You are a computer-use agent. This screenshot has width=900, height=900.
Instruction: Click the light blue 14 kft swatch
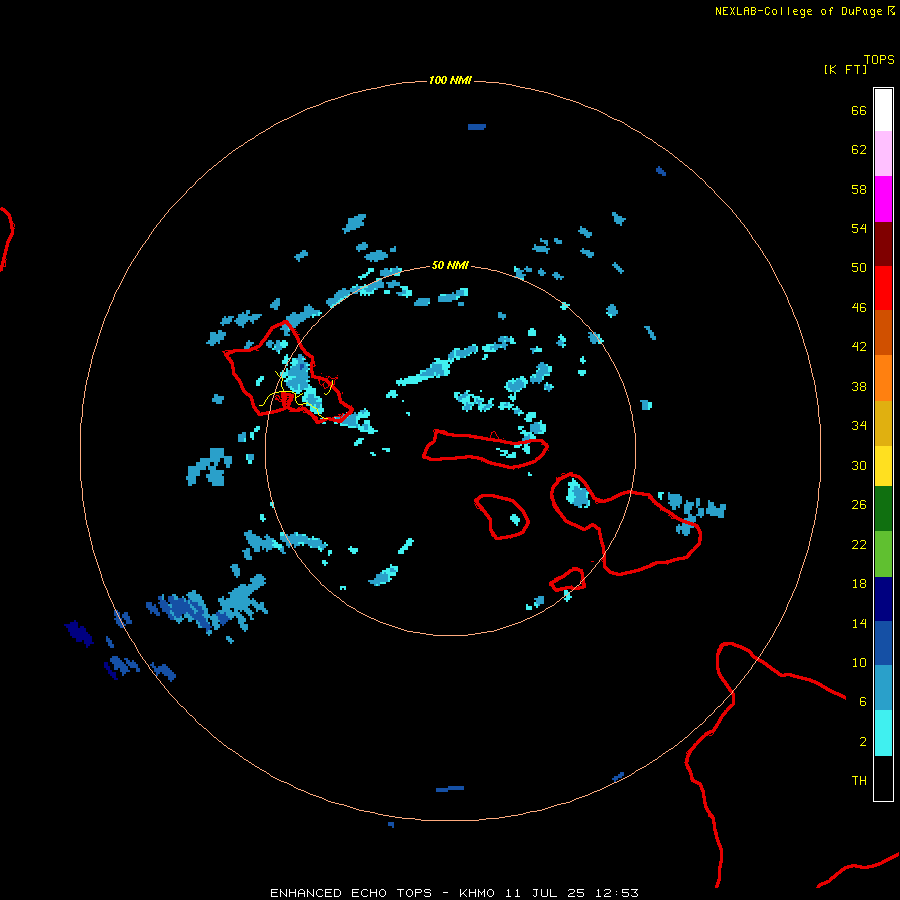click(x=883, y=689)
